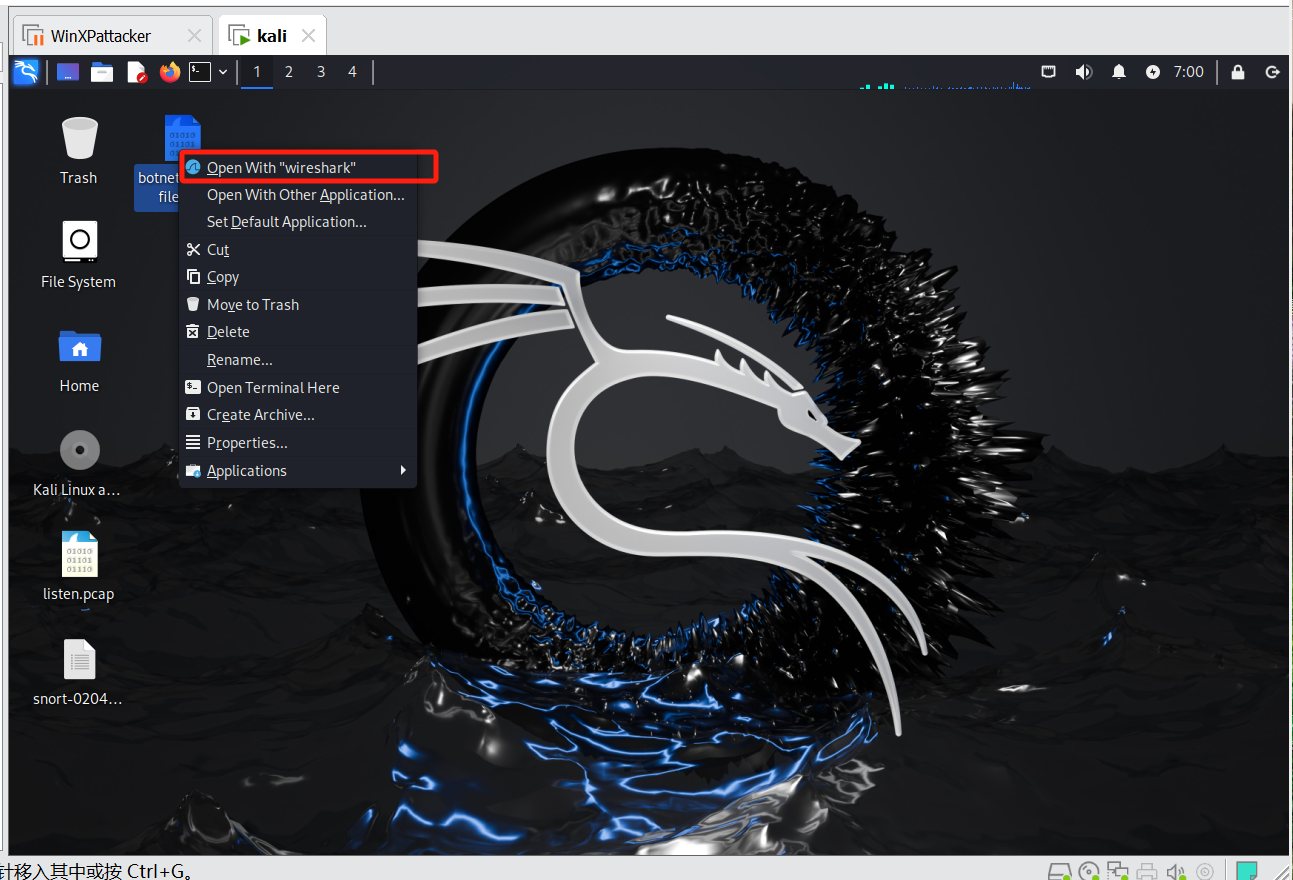Choose Move to Trash
Image resolution: width=1293 pixels, height=880 pixels.
coord(298,305)
